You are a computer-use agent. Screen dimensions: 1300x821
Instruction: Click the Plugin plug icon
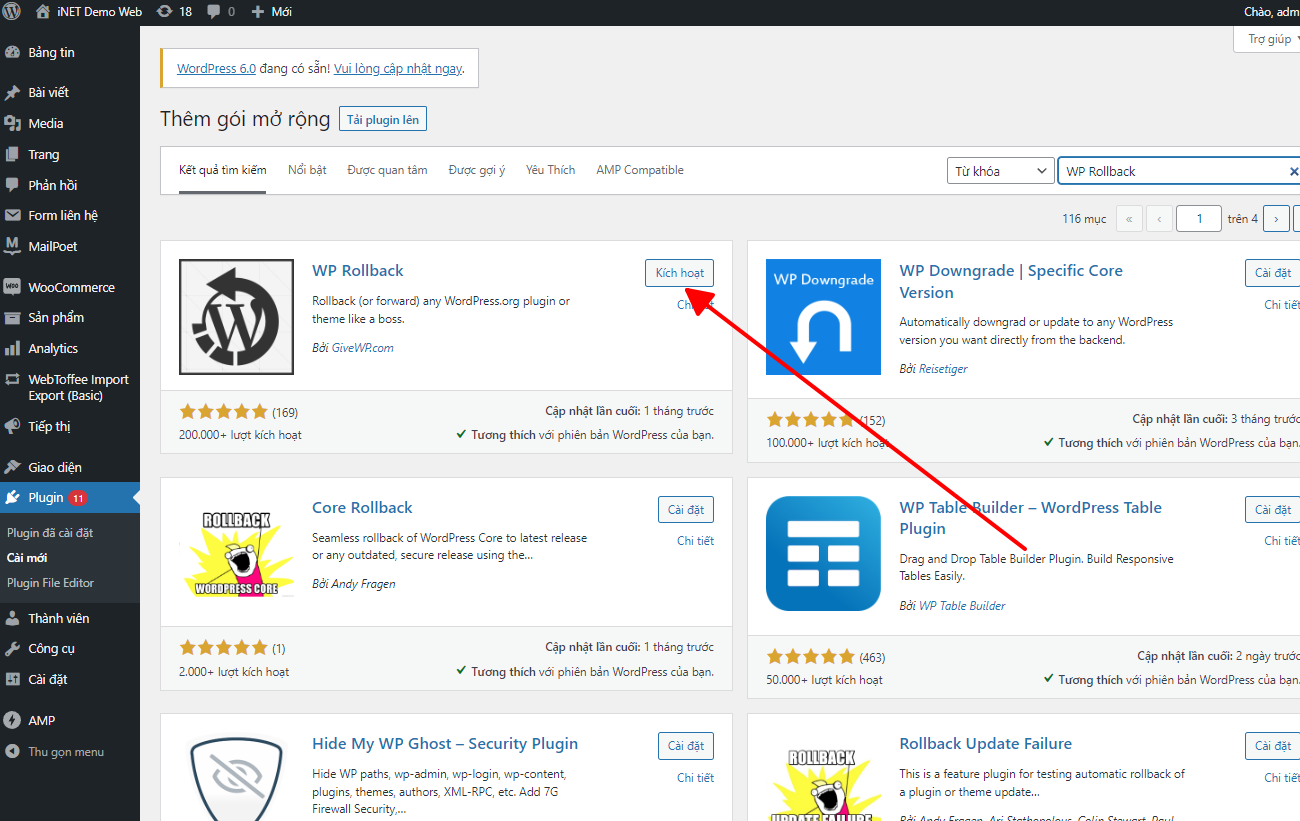(x=13, y=497)
